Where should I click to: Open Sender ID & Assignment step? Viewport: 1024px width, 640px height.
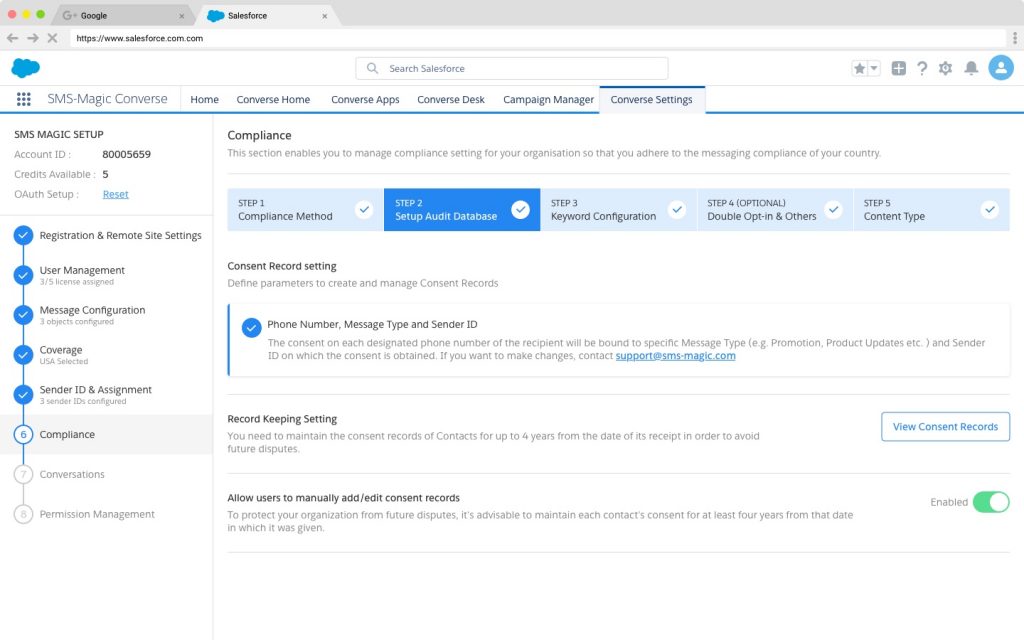pos(95,394)
